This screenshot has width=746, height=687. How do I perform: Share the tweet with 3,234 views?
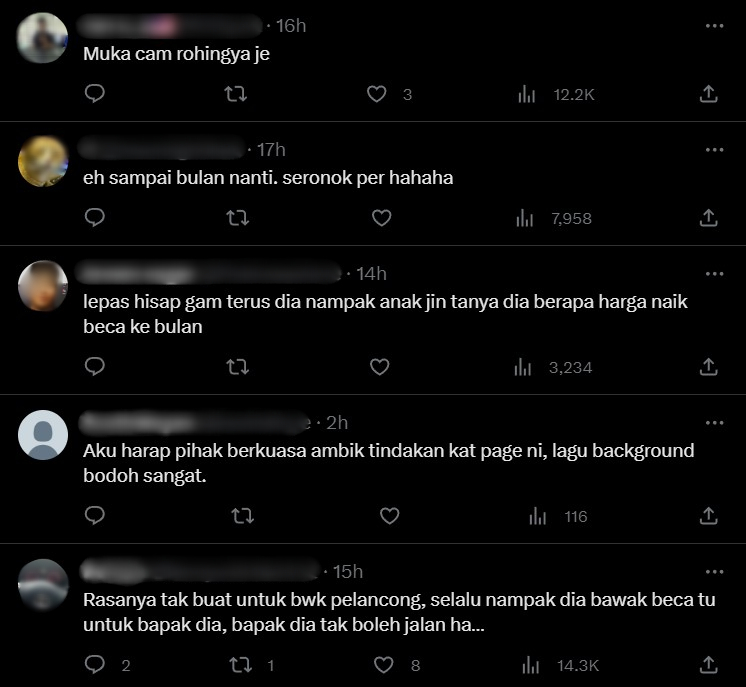708,367
